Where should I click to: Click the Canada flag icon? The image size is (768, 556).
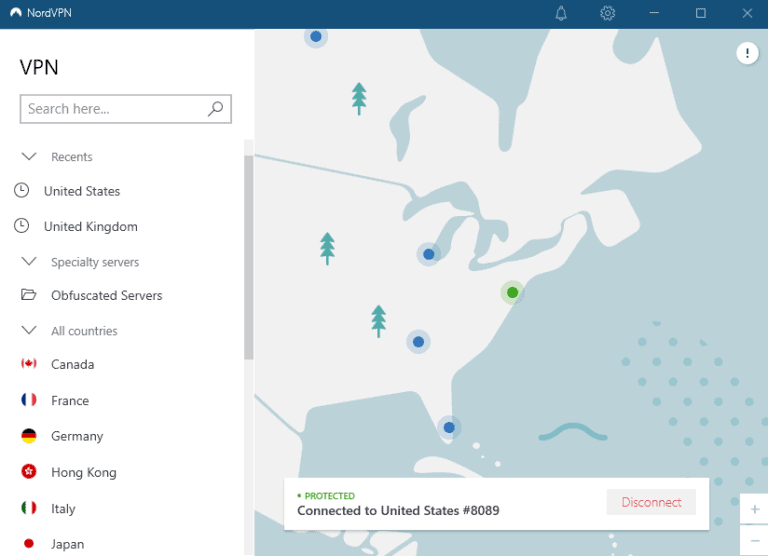(29, 364)
